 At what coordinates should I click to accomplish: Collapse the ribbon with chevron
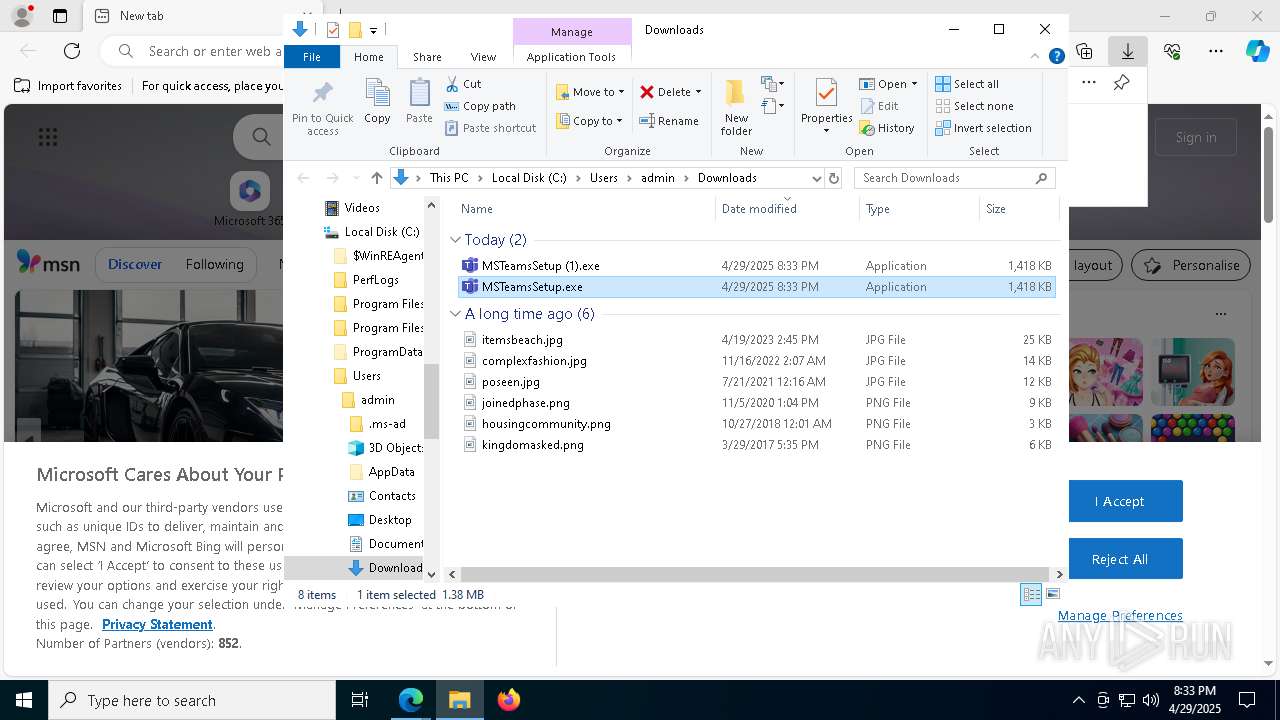pos(1035,57)
